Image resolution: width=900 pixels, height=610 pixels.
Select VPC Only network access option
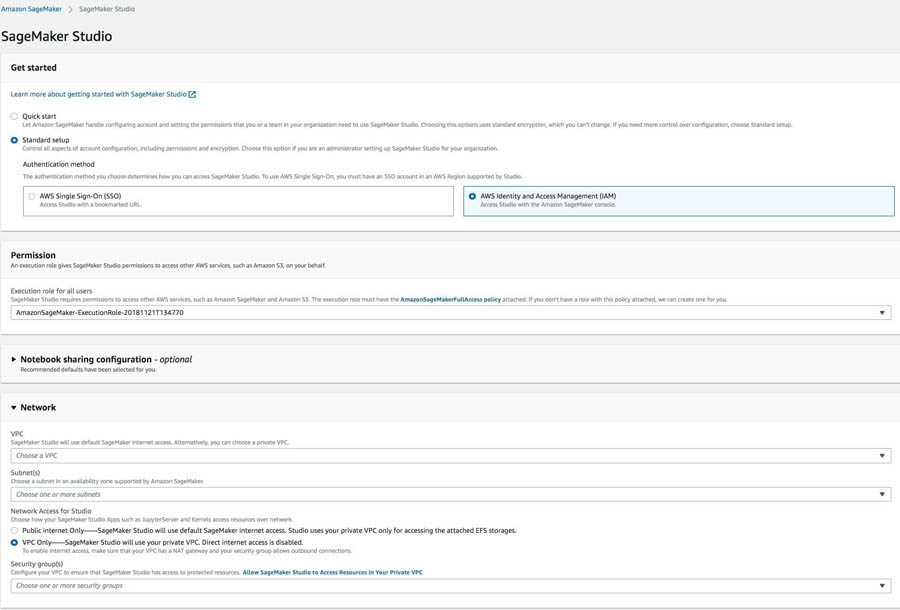tap(14, 542)
